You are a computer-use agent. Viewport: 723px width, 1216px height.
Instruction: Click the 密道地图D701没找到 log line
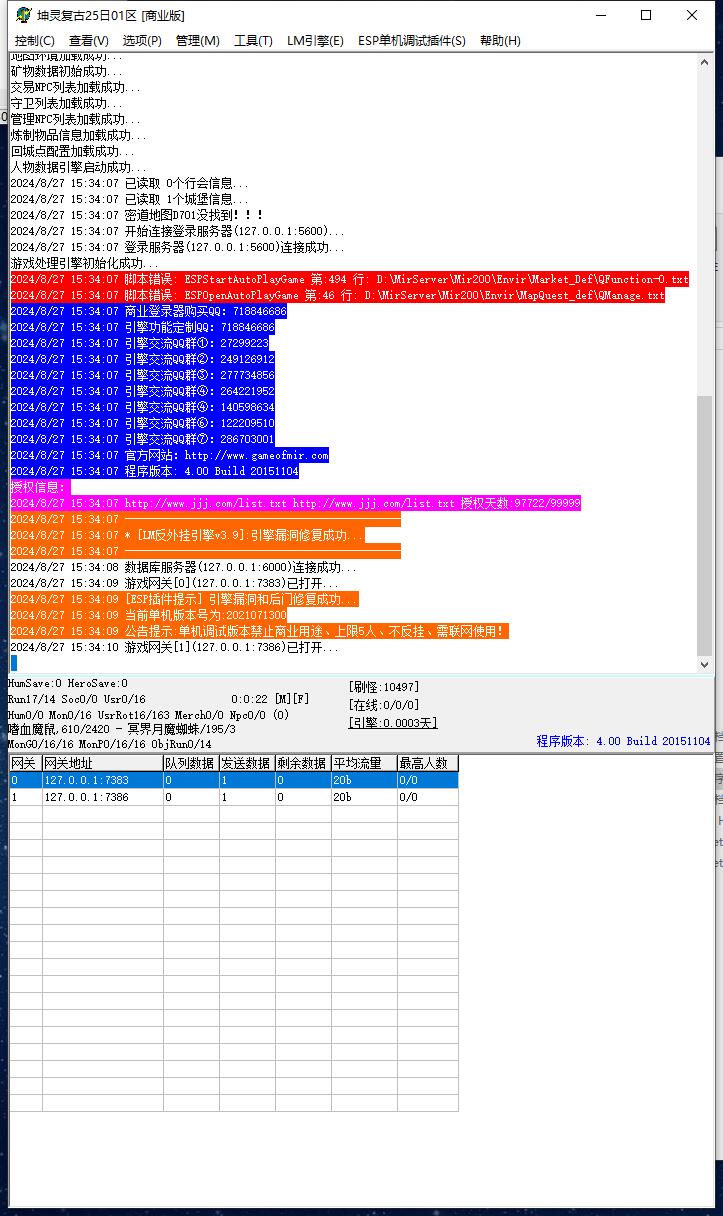tap(137, 215)
